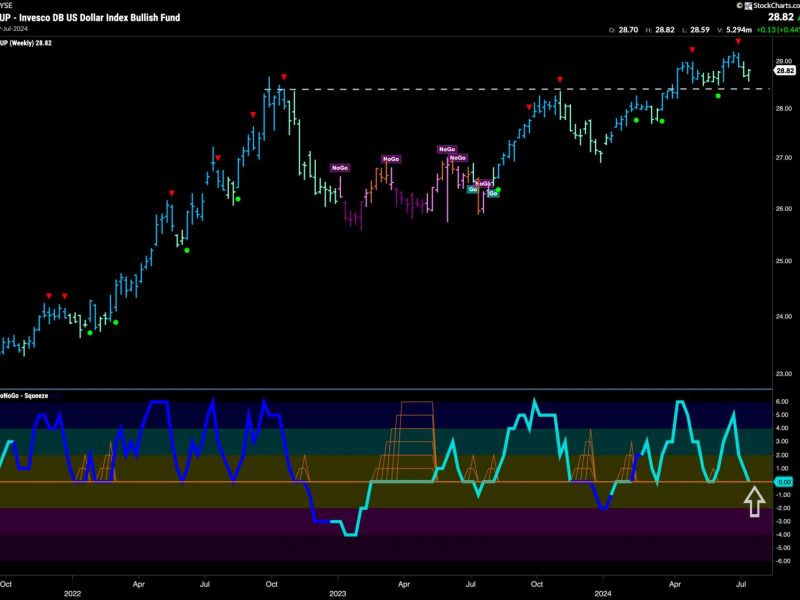This screenshot has height=600, width=800.
Task: Click the -4.00 oscillator axis label
Action: (x=782, y=535)
